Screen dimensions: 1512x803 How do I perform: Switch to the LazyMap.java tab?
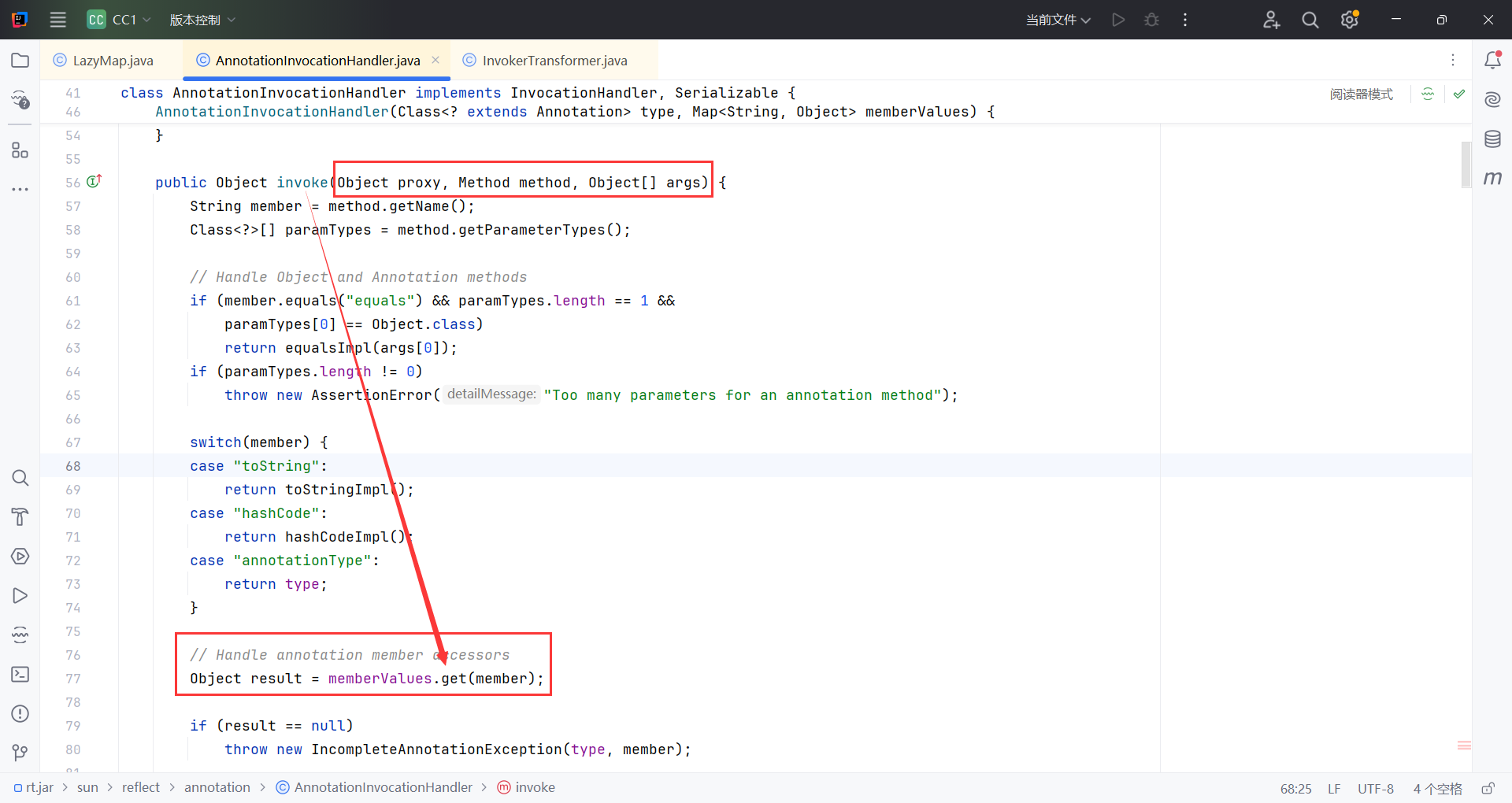point(112,61)
